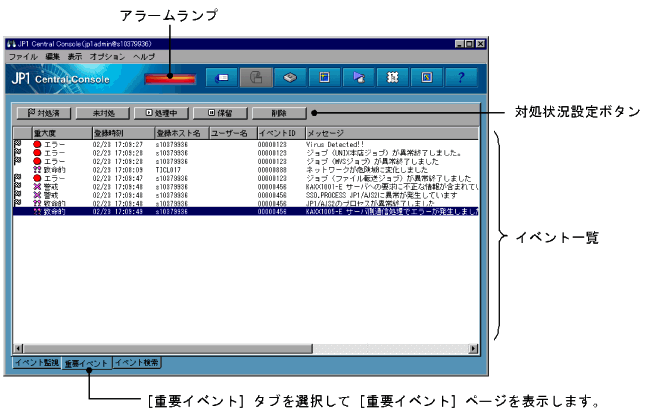The height and width of the screenshot is (417, 663).
Task: Select the 重要イベント tab
Action: pyautogui.click(x=87, y=363)
